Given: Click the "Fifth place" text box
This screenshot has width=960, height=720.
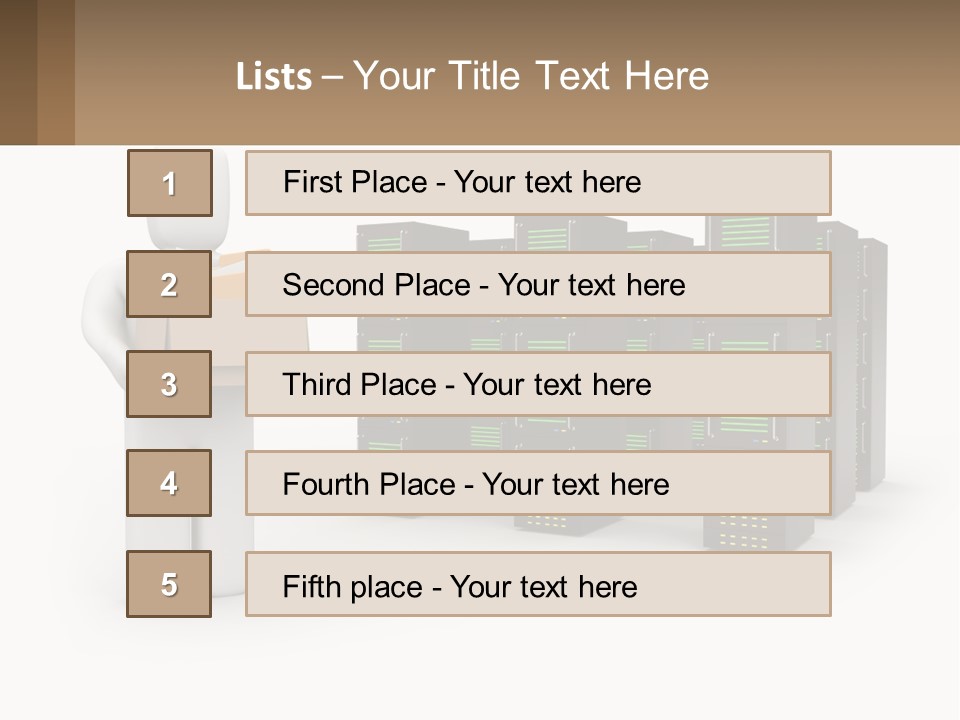Looking at the screenshot, I should coord(538,584).
